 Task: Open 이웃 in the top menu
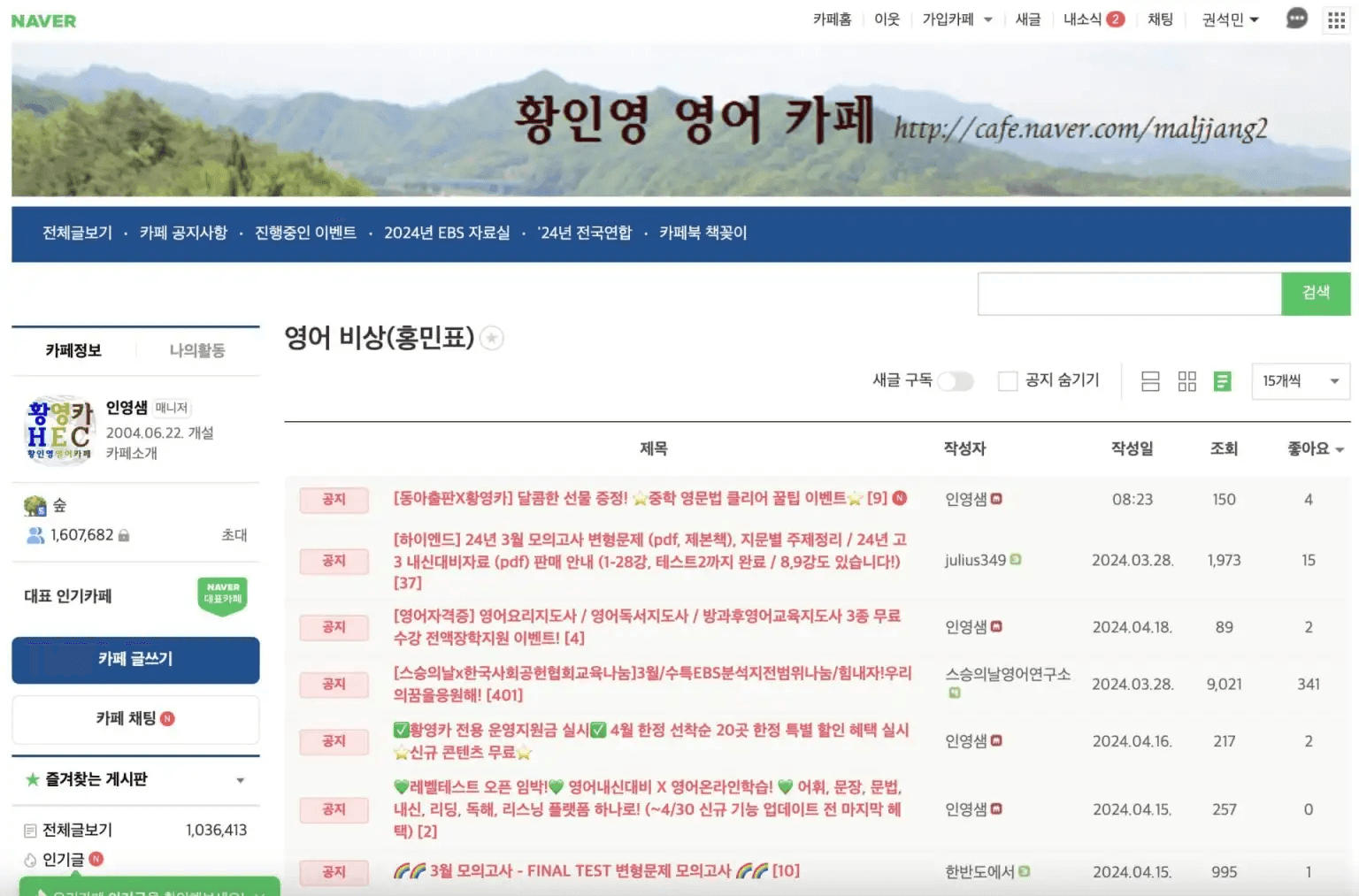pos(887,19)
